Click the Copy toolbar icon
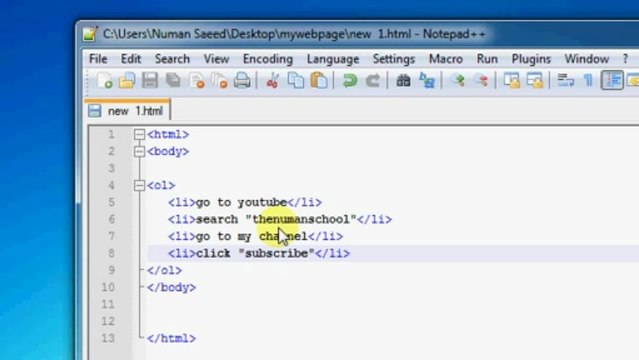 click(x=295, y=80)
